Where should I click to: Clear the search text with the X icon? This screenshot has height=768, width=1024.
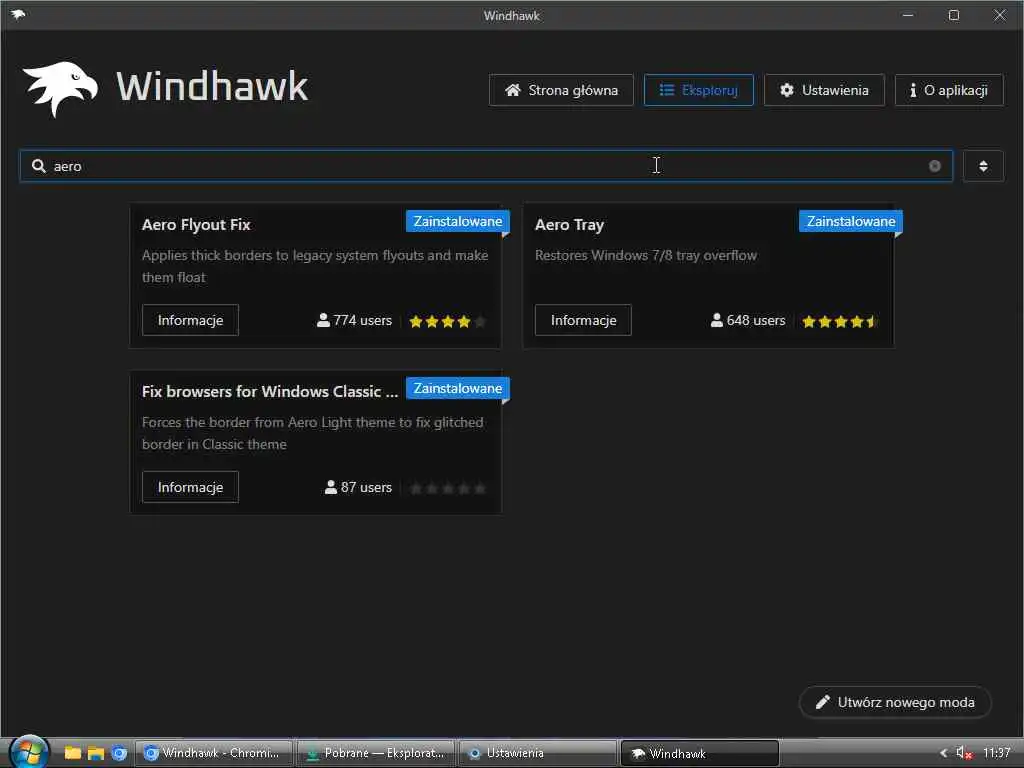[x=935, y=166]
